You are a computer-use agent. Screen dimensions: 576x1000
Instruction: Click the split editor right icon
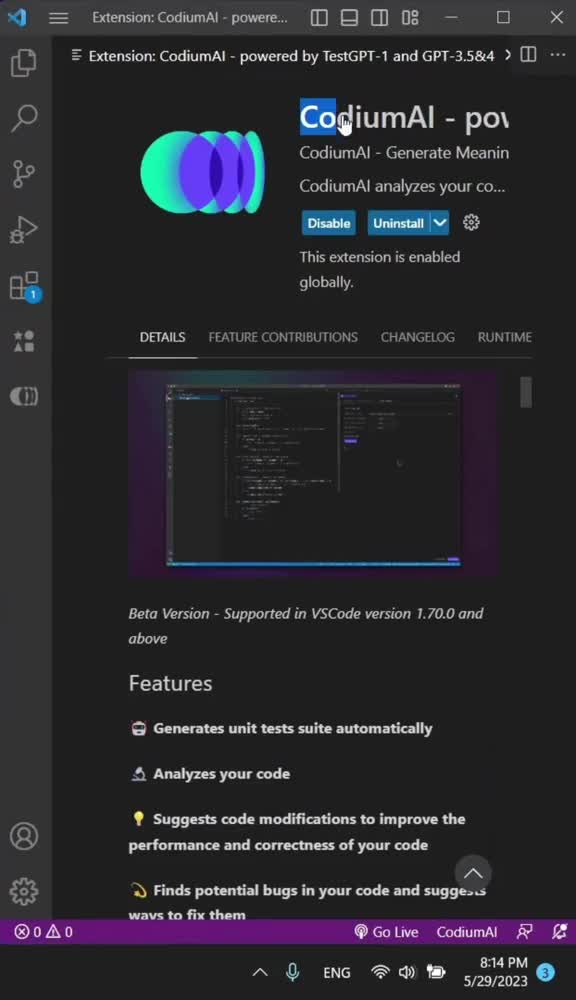(528, 55)
